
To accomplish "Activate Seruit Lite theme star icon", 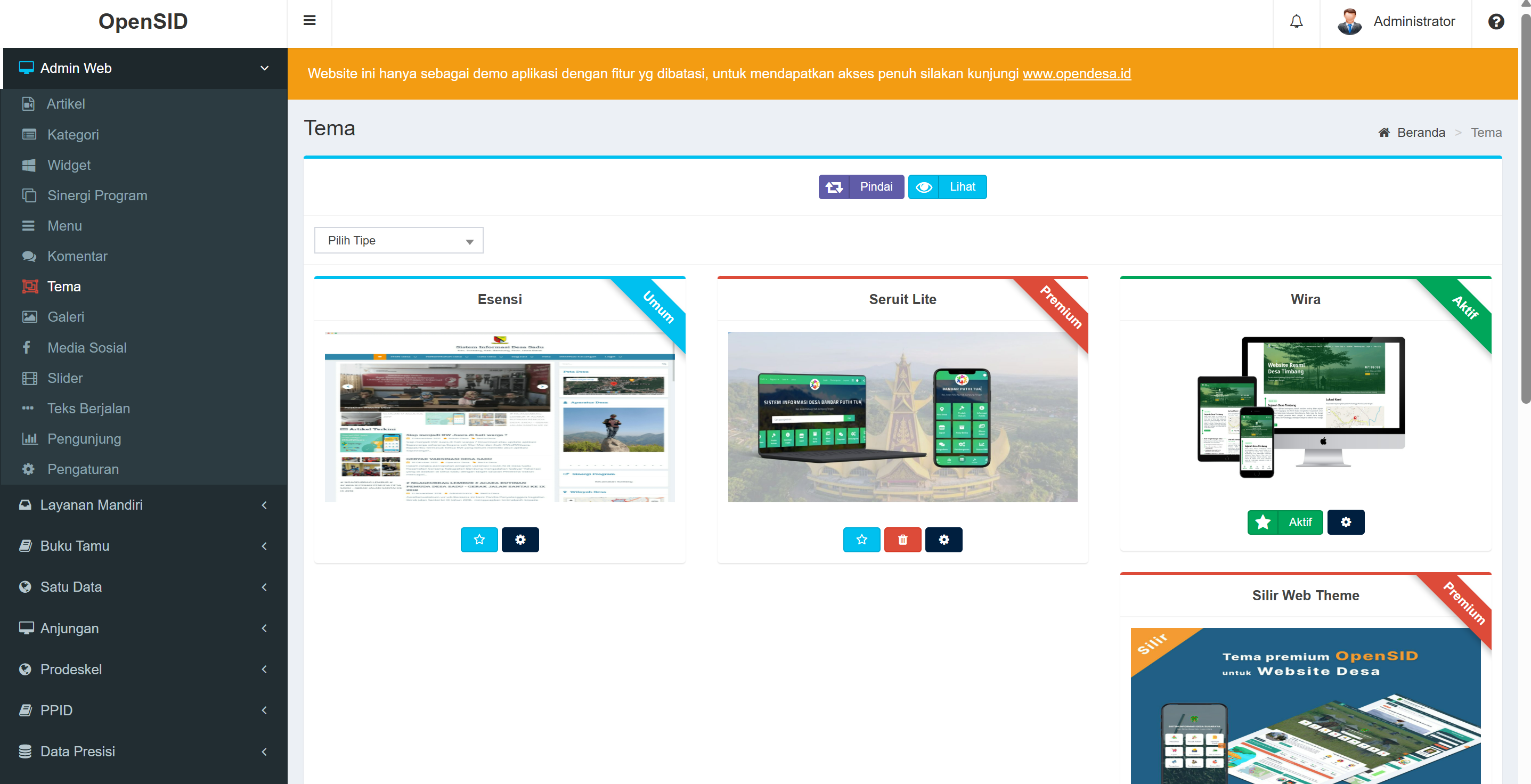I will click(861, 540).
